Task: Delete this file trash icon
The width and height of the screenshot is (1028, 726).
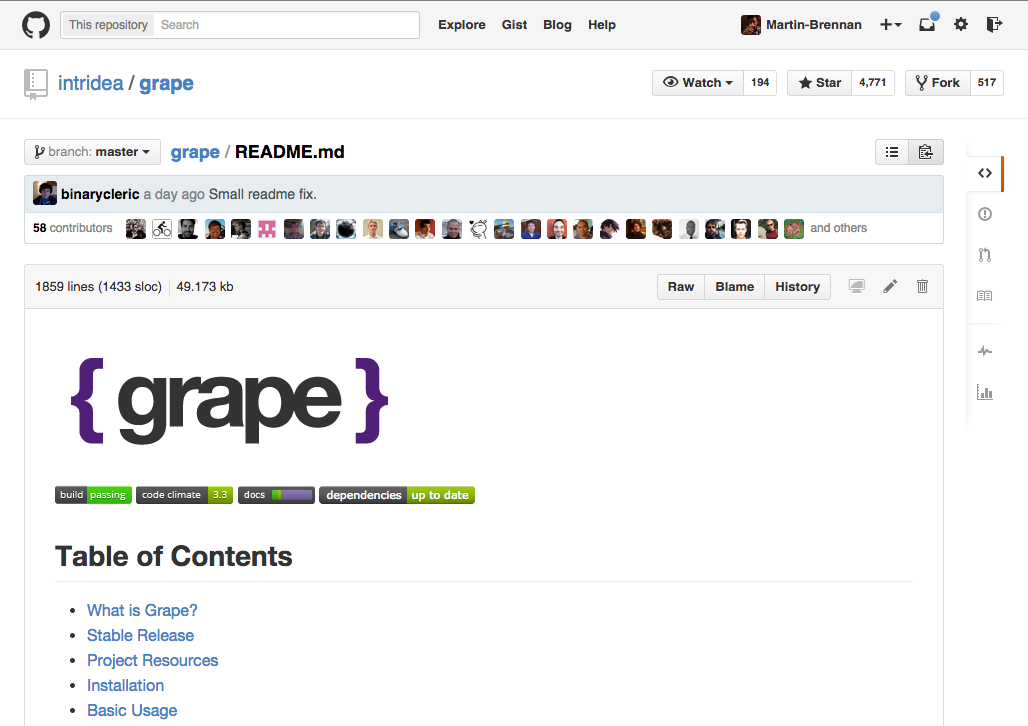Action: [922, 286]
